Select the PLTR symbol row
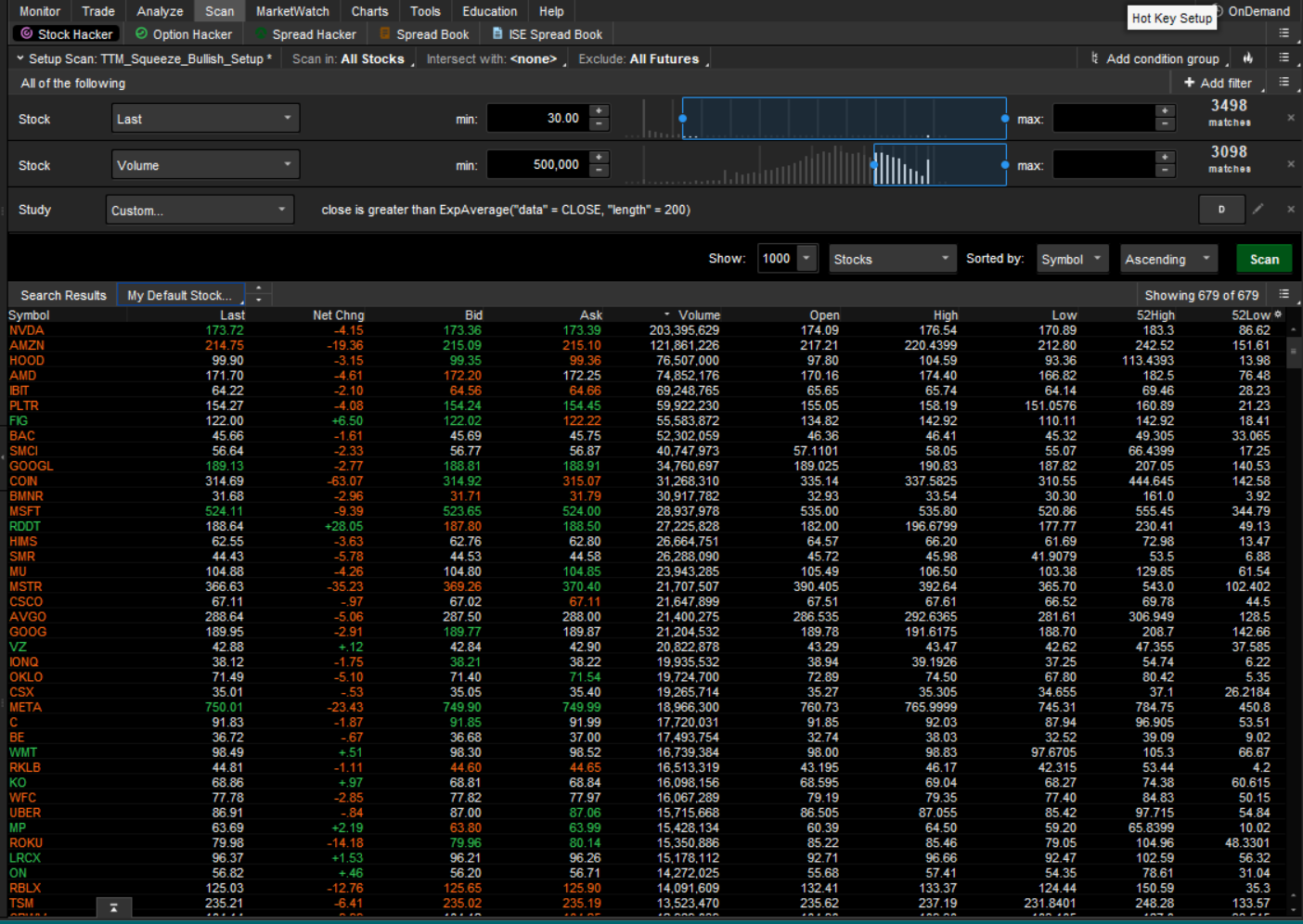Screen dimensions: 1303x924 (648, 405)
